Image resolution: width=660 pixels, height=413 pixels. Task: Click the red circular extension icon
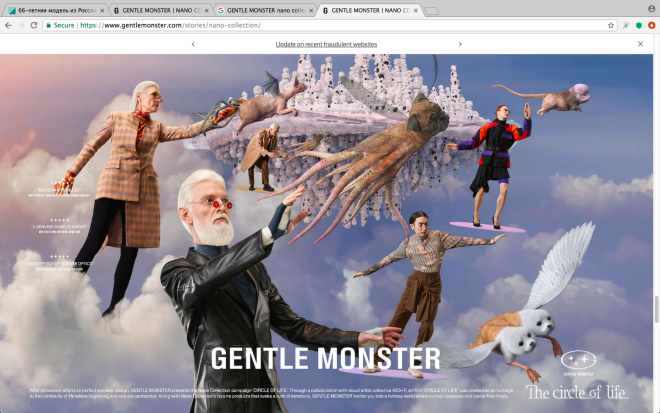[651, 25]
